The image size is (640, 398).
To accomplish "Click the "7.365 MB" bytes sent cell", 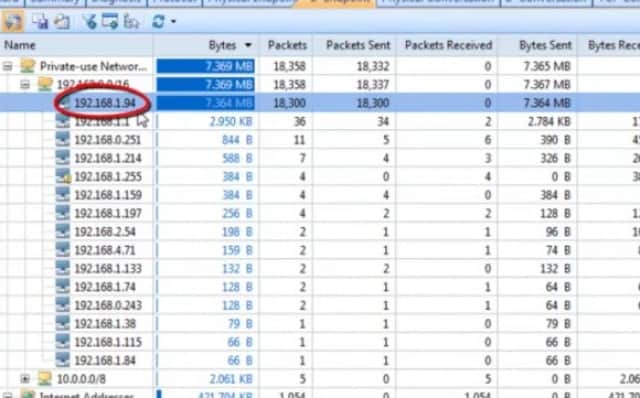I will click(547, 66).
